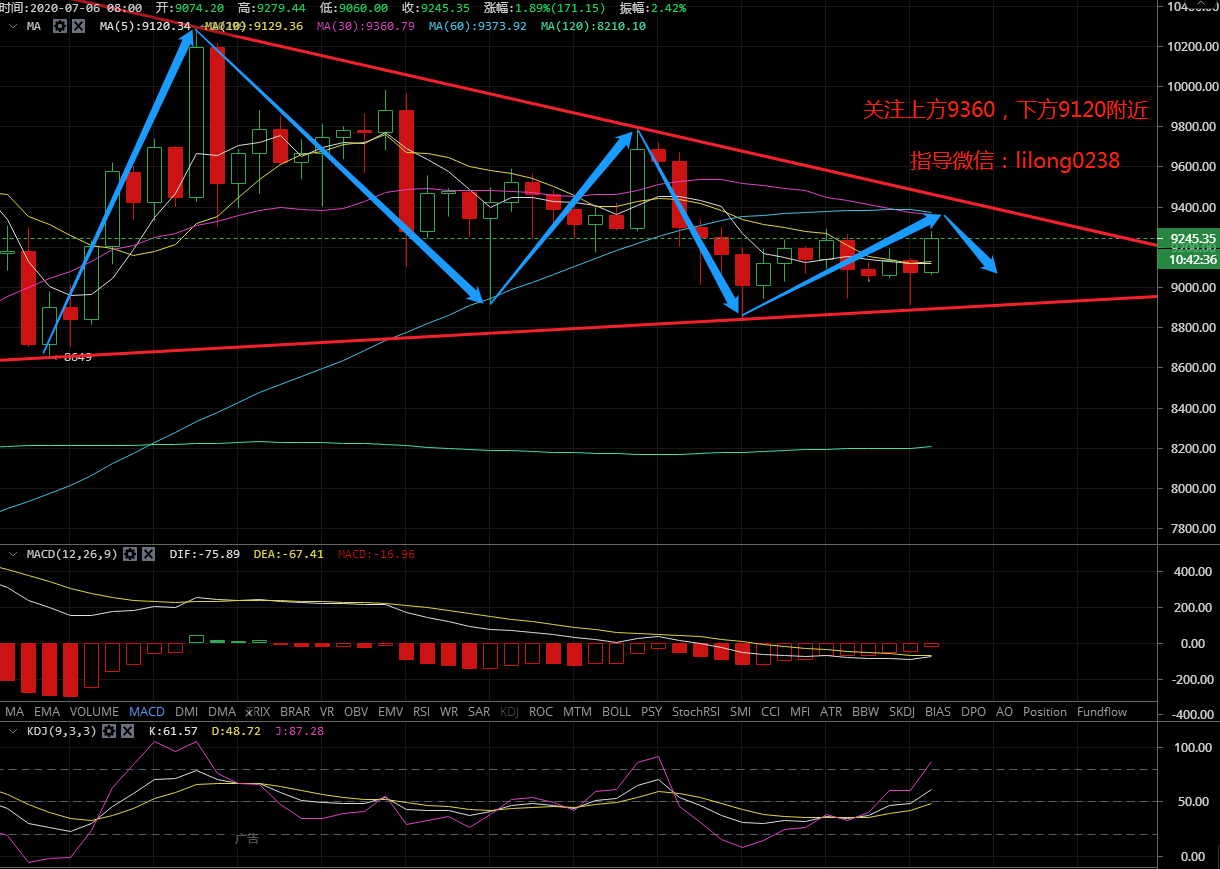Collapse the KDJ panel chevron

coord(12,732)
